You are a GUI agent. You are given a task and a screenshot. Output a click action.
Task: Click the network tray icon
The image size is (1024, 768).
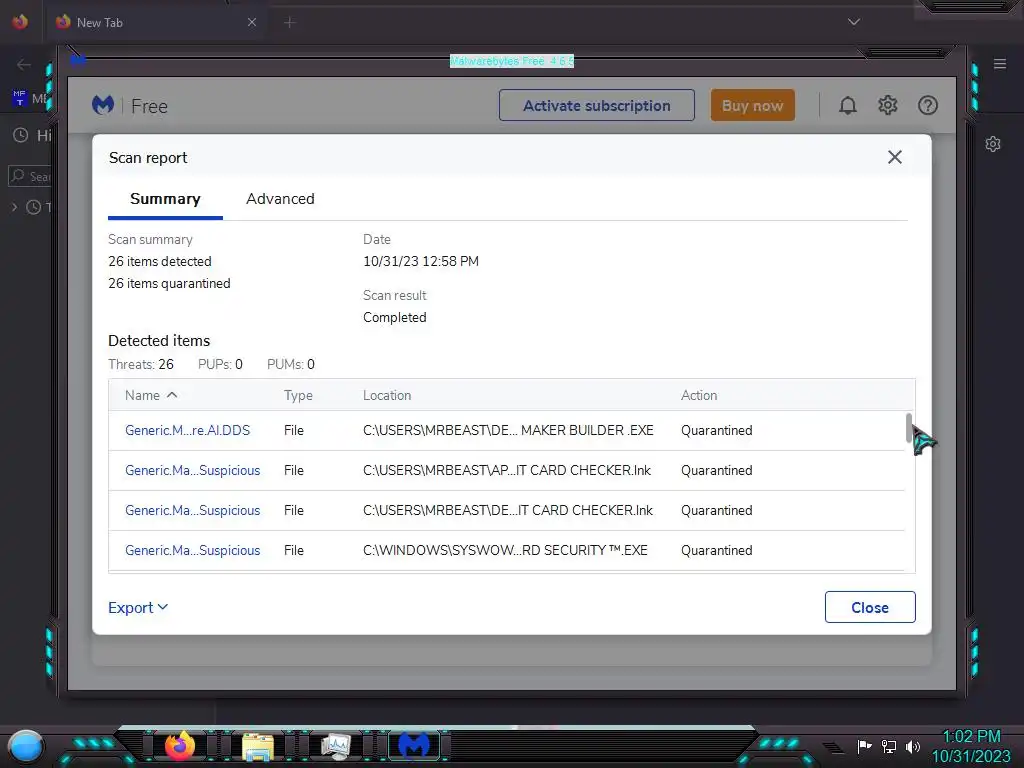[889, 746]
